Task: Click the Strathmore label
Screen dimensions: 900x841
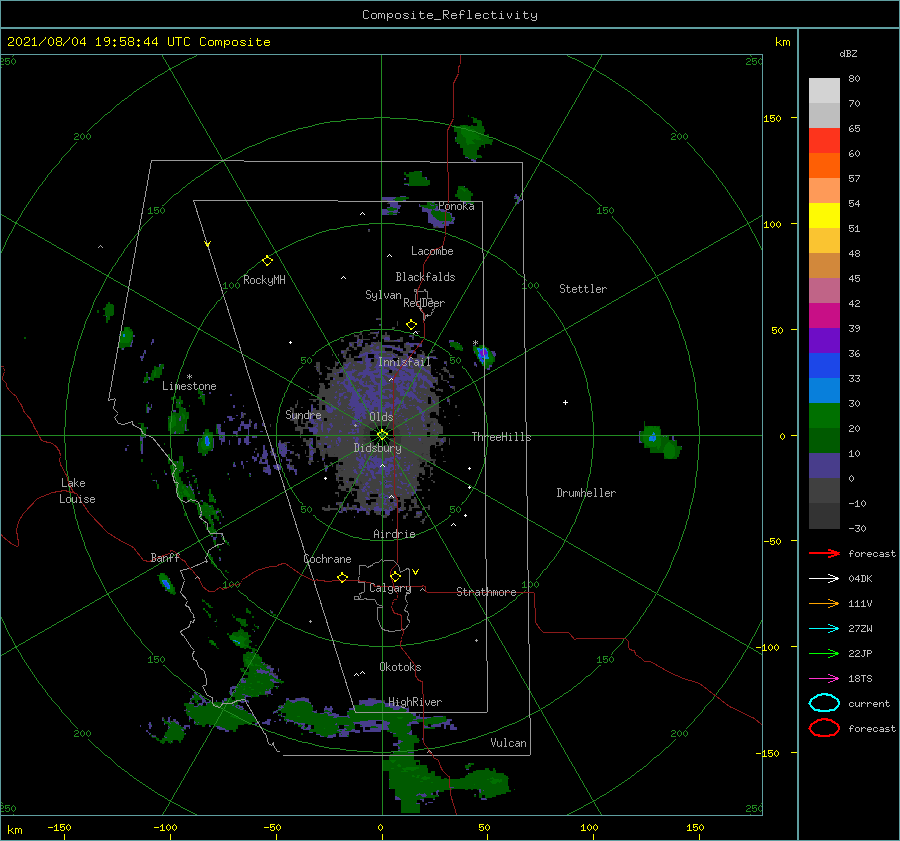Action: pyautogui.click(x=486, y=592)
